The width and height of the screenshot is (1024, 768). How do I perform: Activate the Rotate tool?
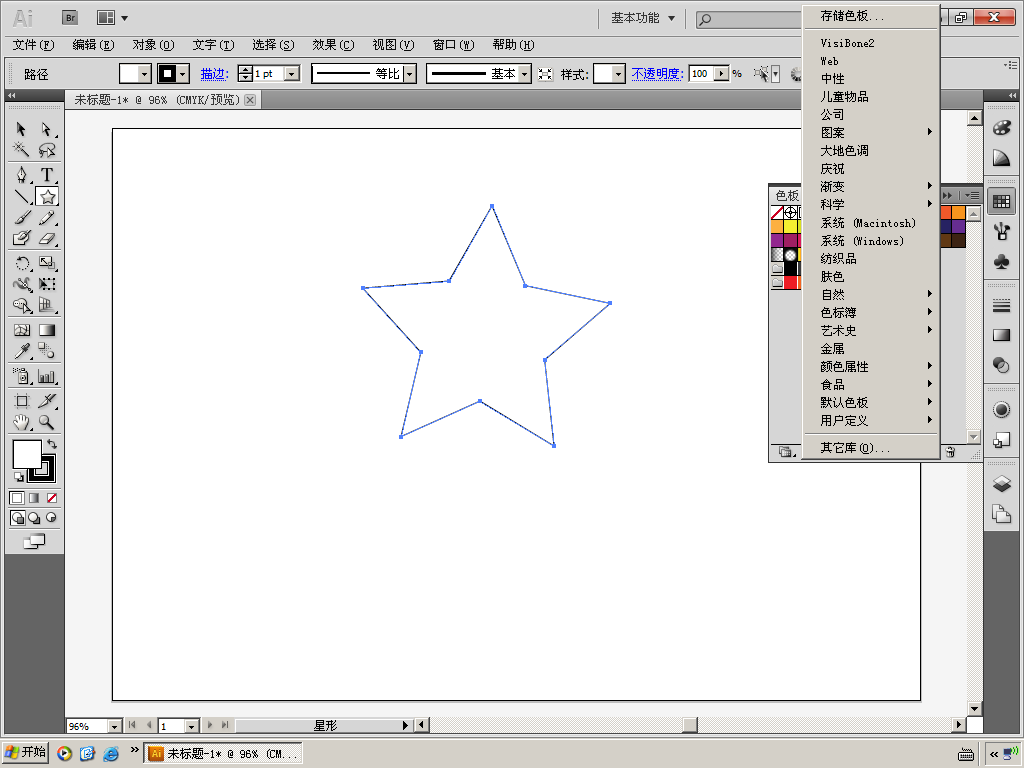22,263
